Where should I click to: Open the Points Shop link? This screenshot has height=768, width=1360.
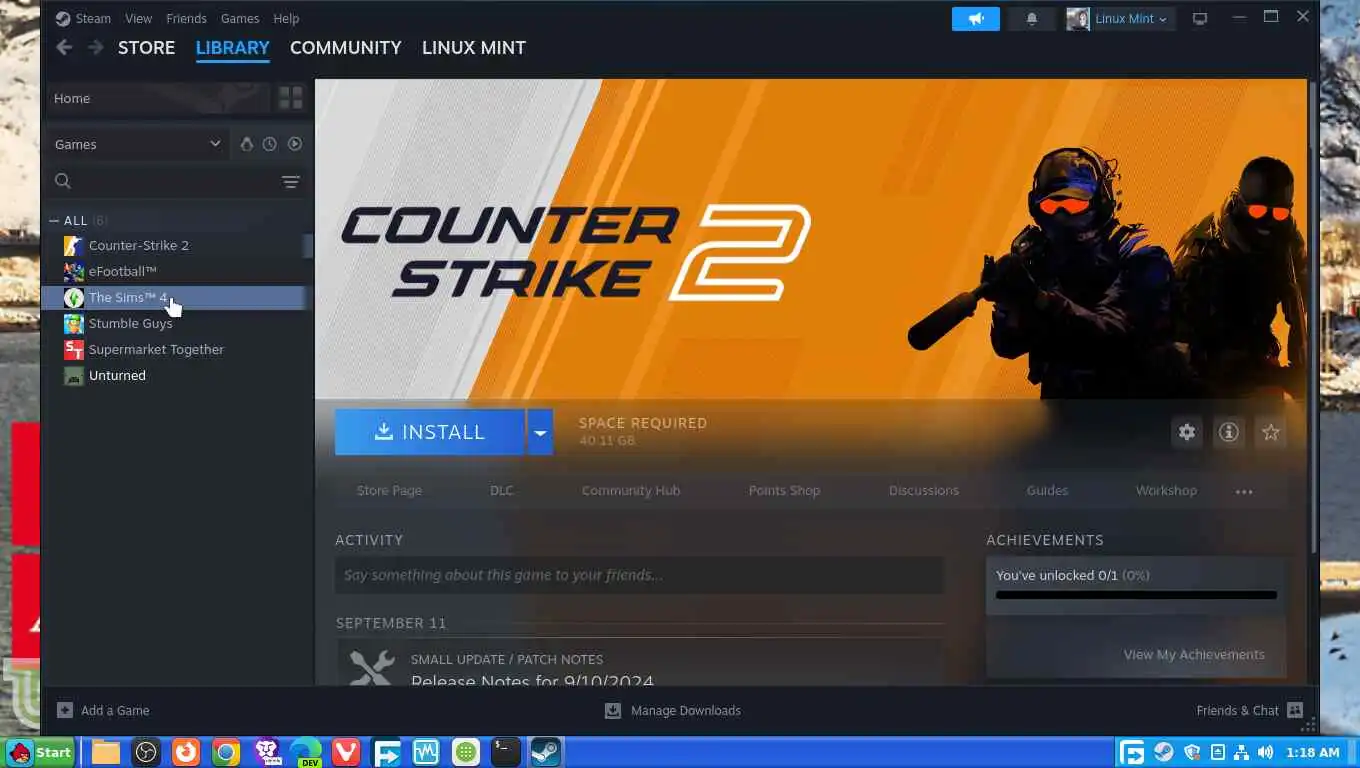(784, 490)
